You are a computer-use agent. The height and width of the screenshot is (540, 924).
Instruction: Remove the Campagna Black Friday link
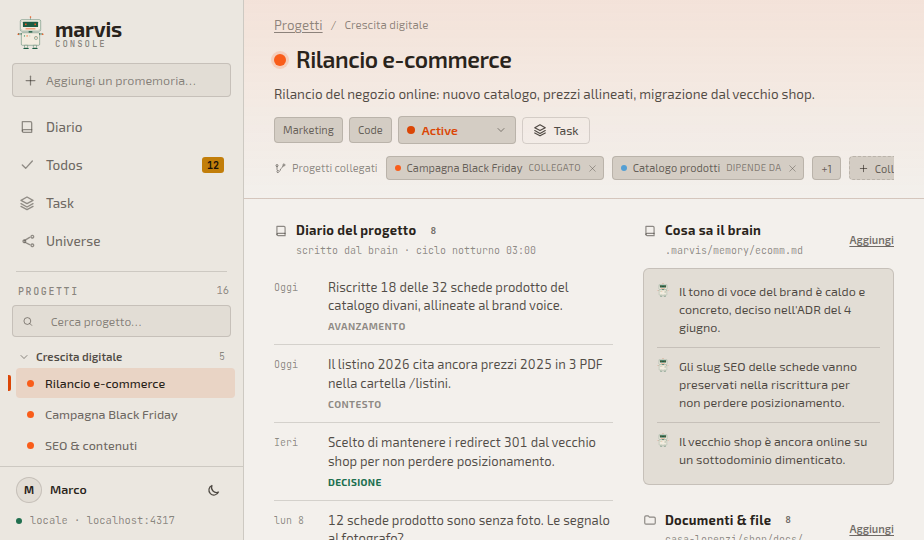pos(592,169)
